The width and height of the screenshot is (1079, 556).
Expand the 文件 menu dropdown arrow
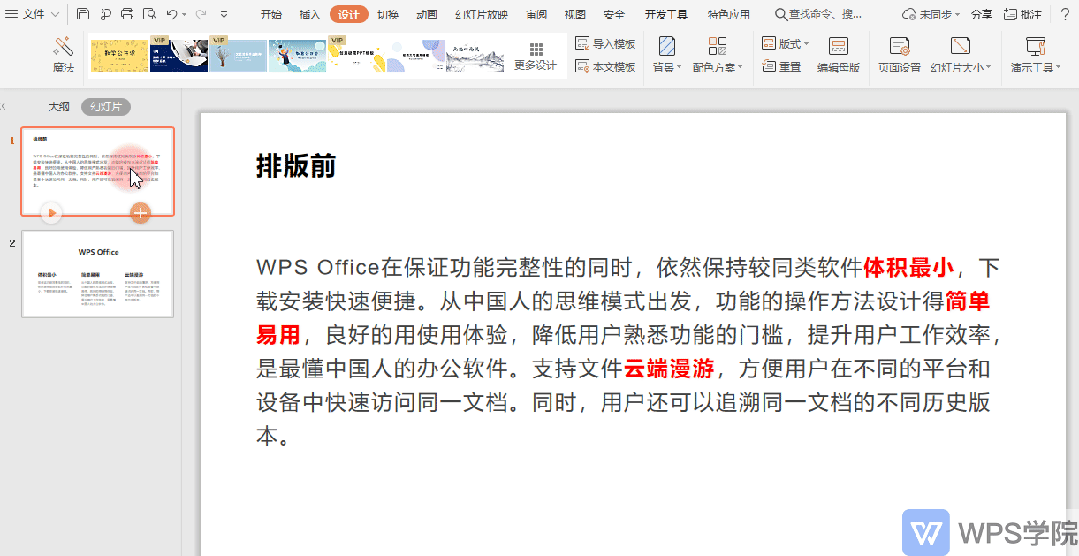click(55, 14)
